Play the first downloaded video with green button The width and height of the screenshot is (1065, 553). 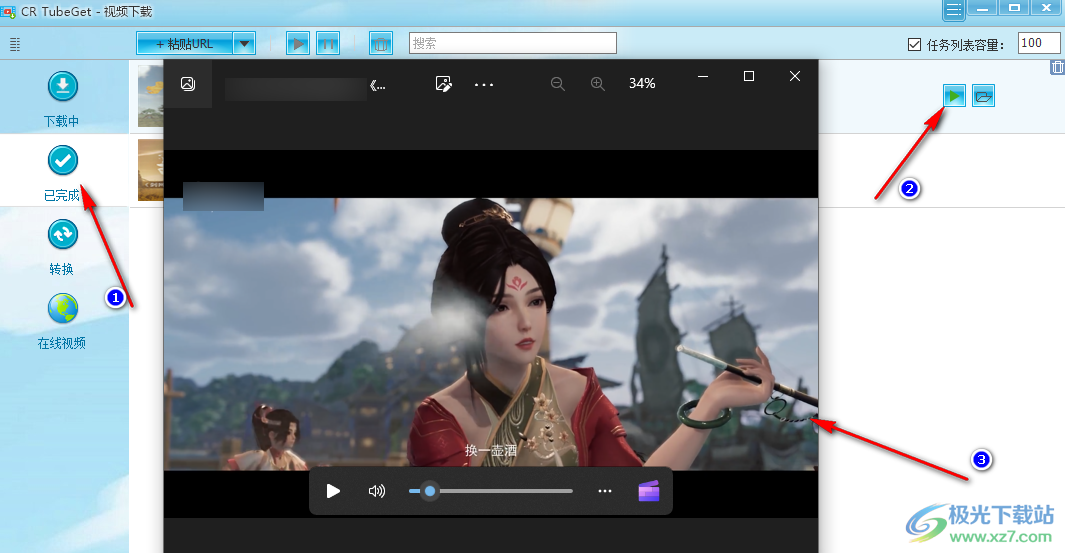pyautogui.click(x=954, y=96)
